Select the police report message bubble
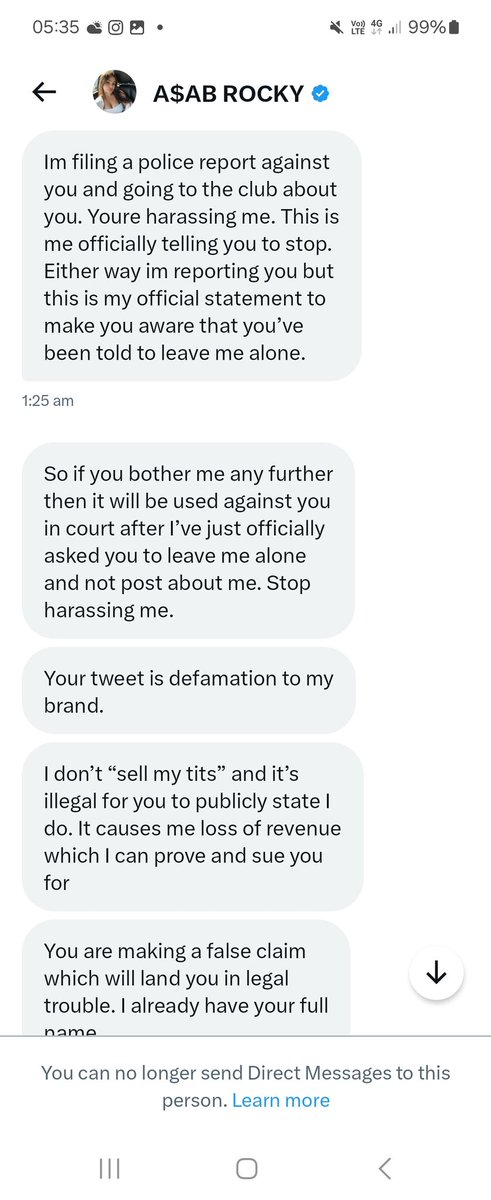491x1200 pixels. coord(191,256)
